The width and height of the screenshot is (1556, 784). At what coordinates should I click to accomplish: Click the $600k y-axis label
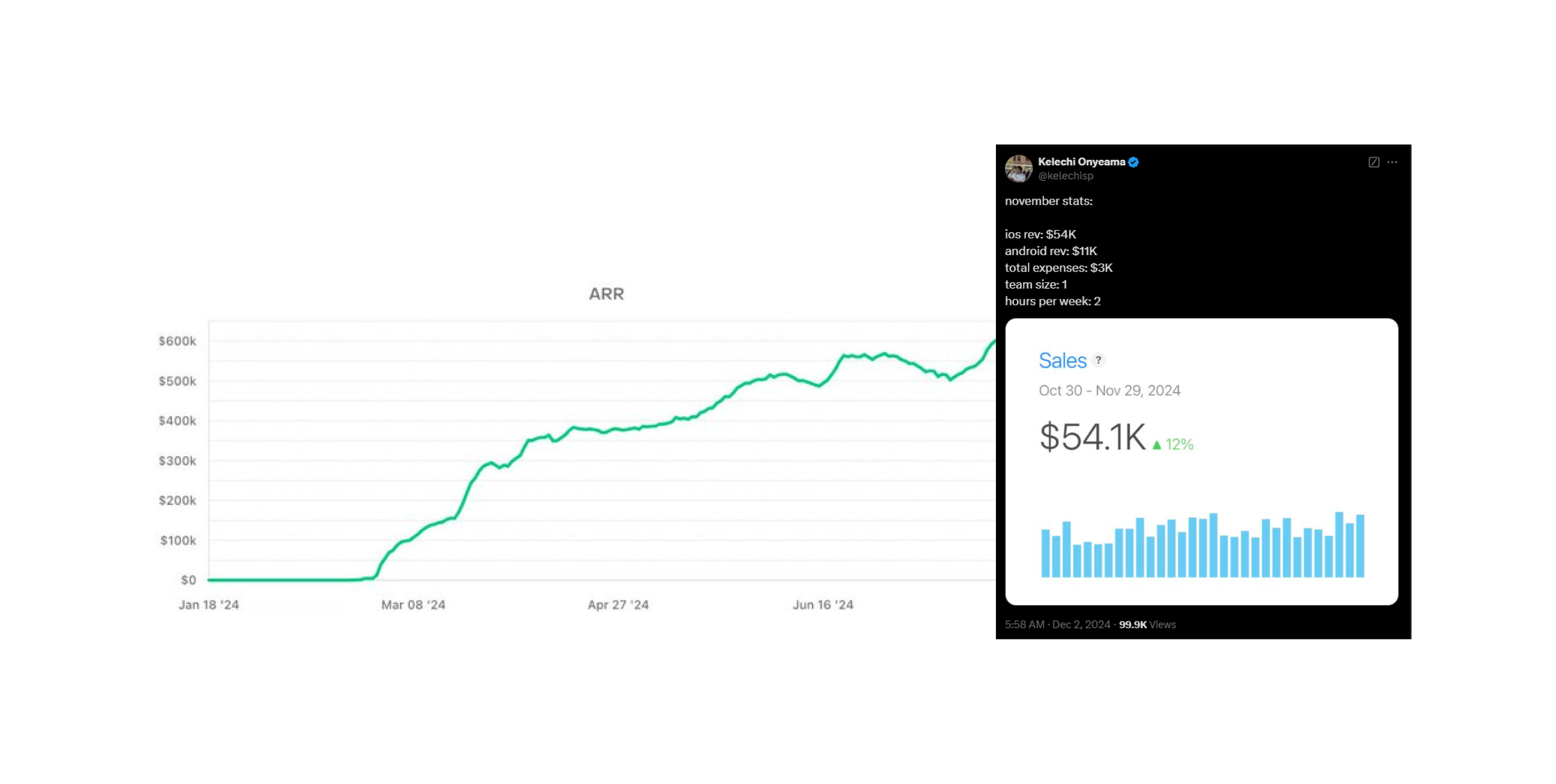pyautogui.click(x=177, y=341)
